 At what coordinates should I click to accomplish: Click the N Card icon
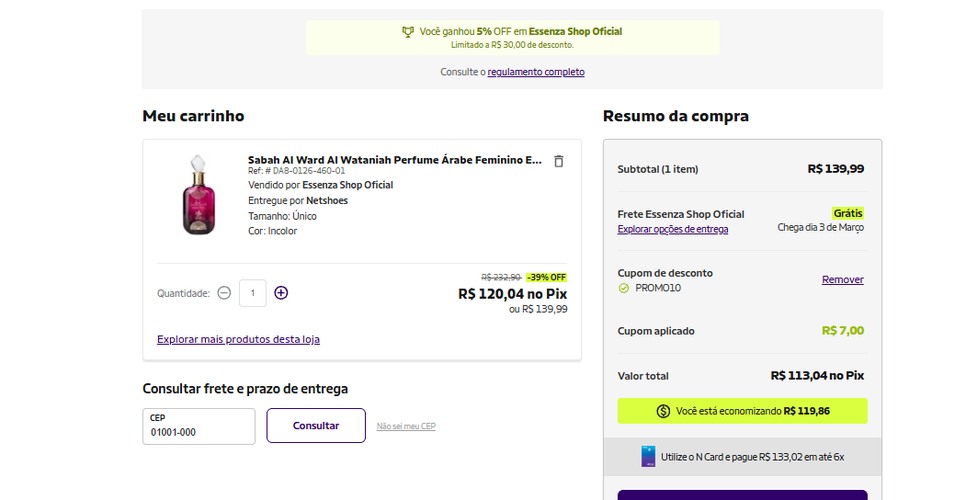648,457
